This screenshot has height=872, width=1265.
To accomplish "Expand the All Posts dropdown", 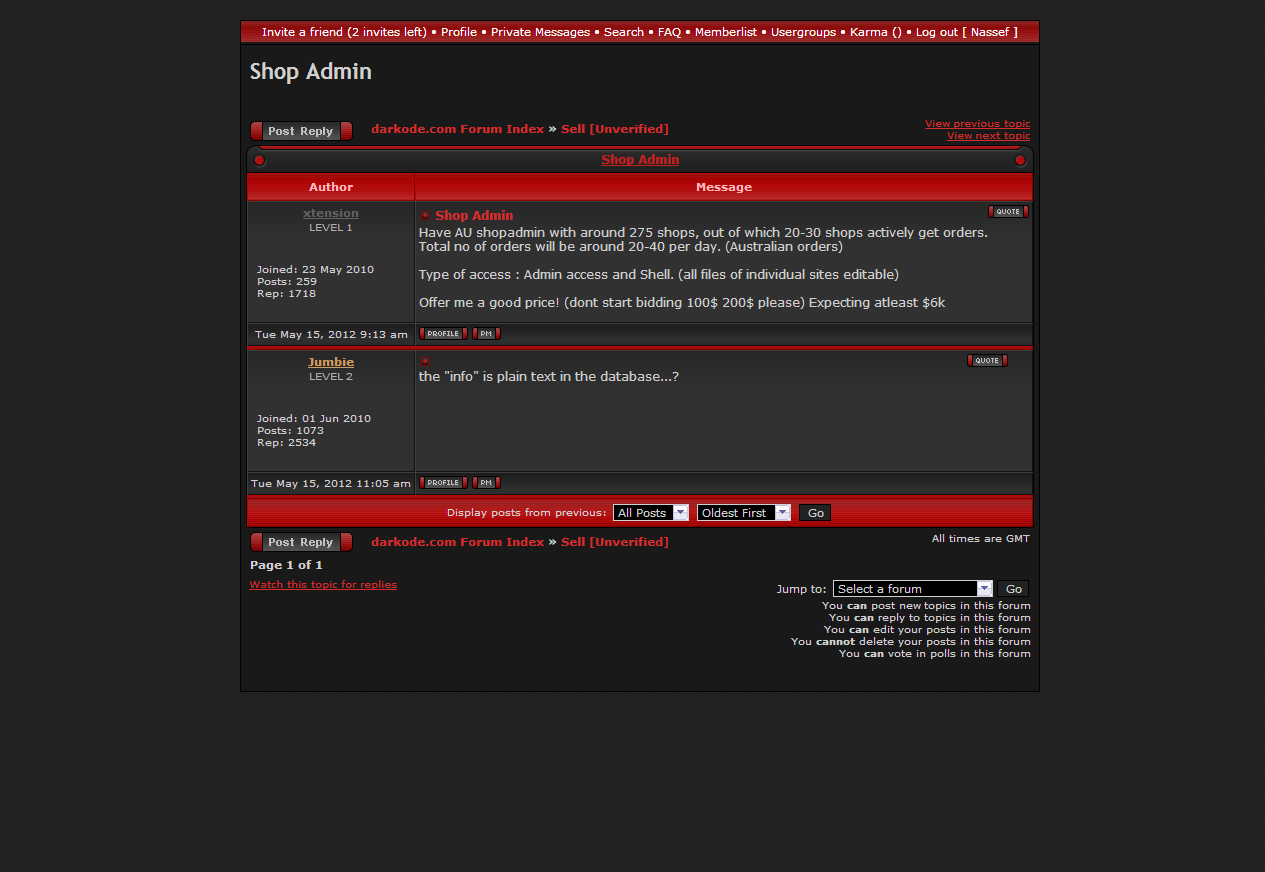I will point(651,513).
